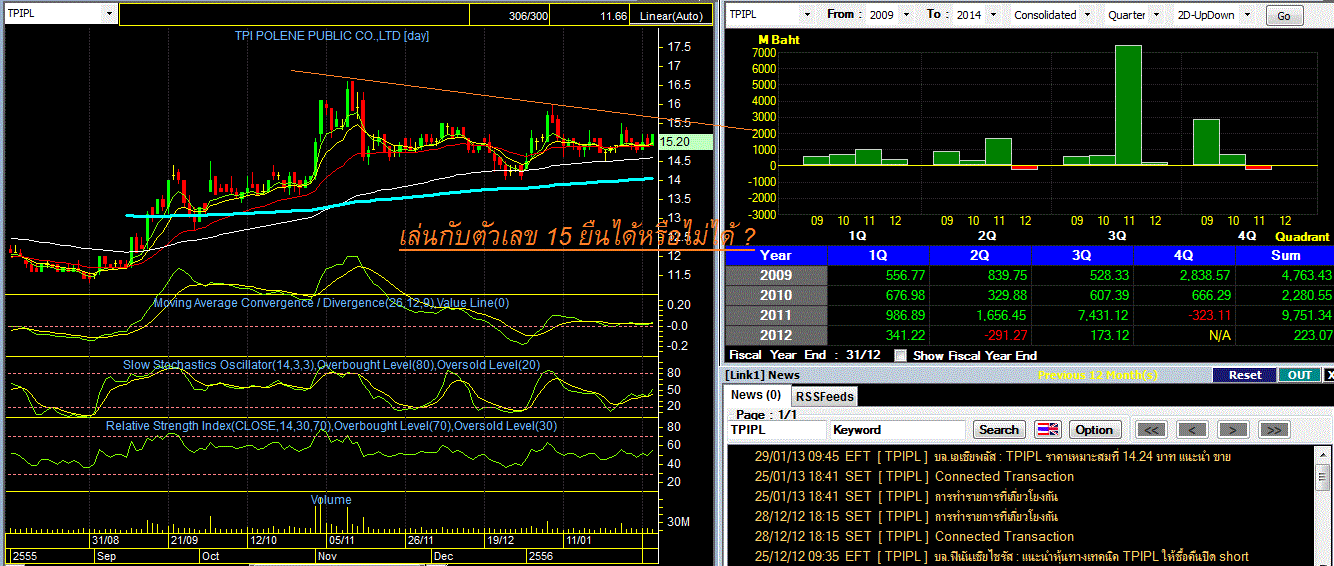Click the 9,751.34 sum cell

click(x=1285, y=315)
